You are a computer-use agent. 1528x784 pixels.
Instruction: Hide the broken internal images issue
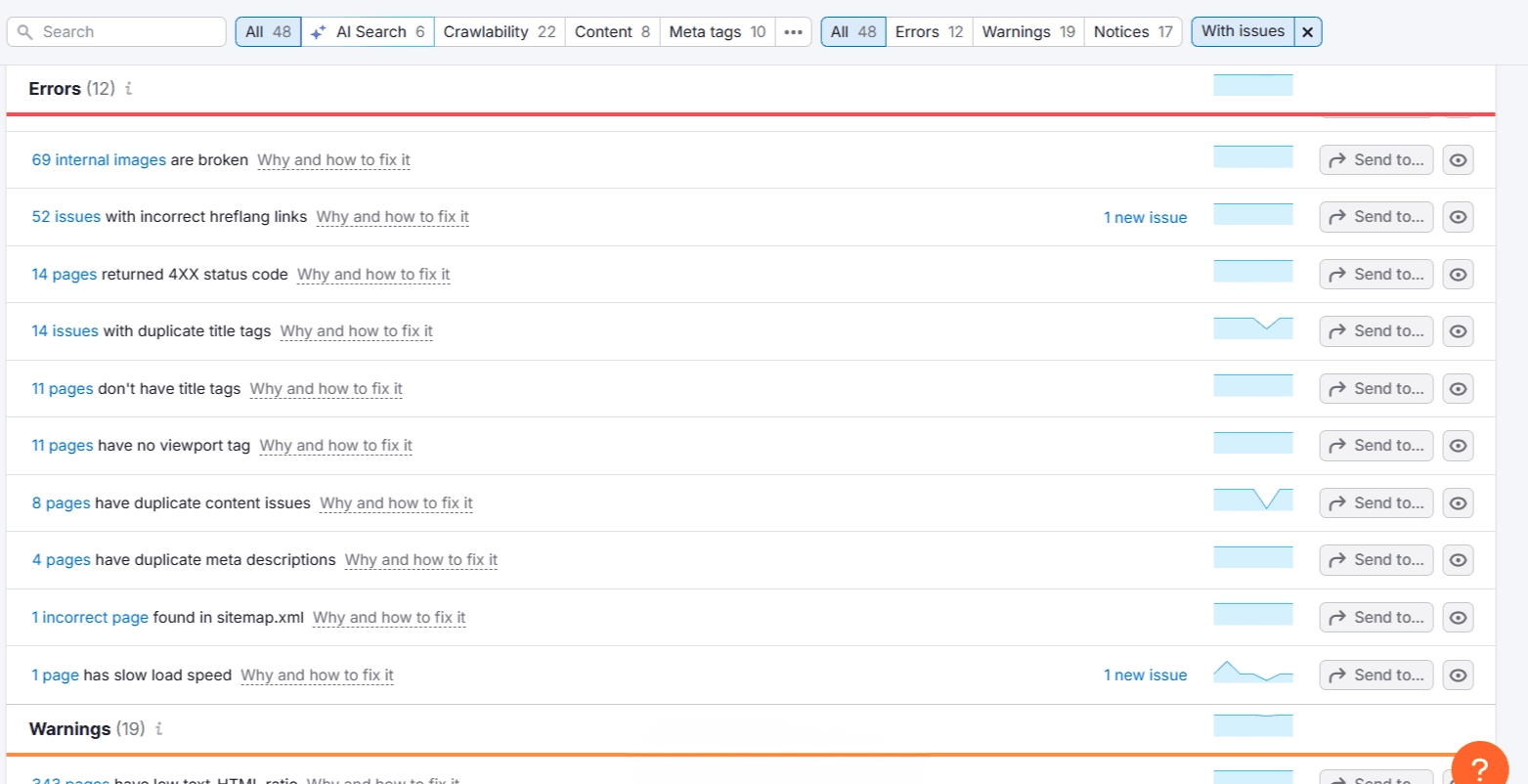[x=1458, y=160]
